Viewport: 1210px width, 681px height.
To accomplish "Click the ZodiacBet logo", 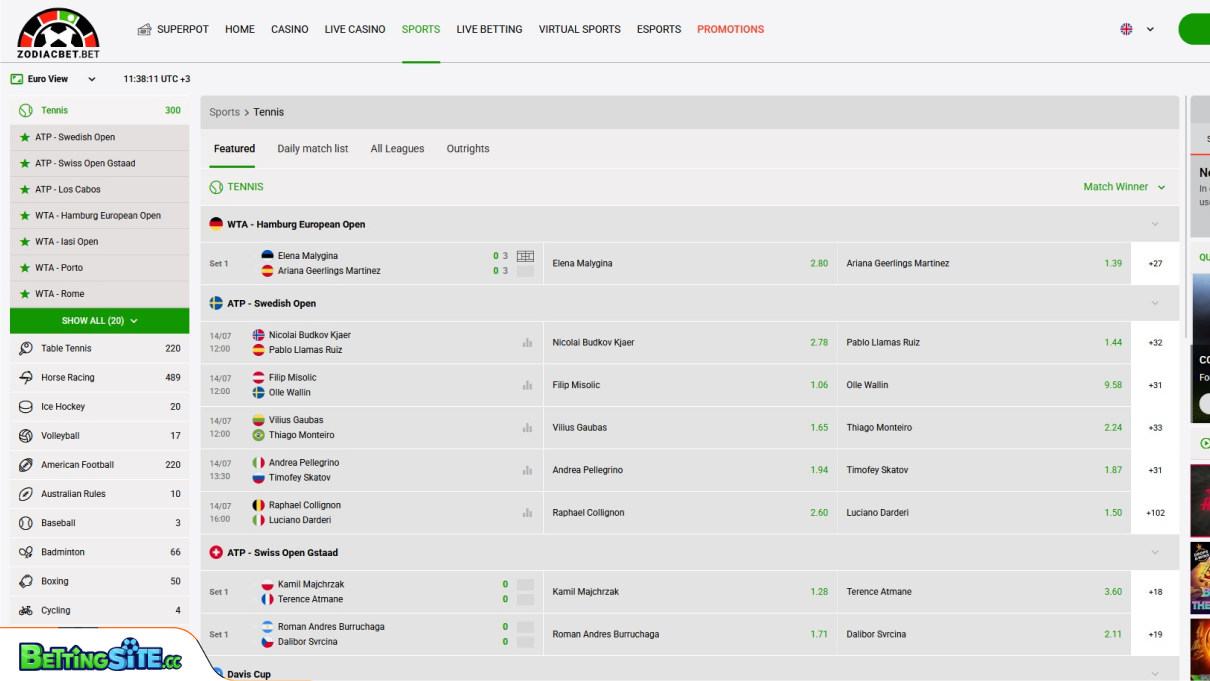I will pos(58,32).
